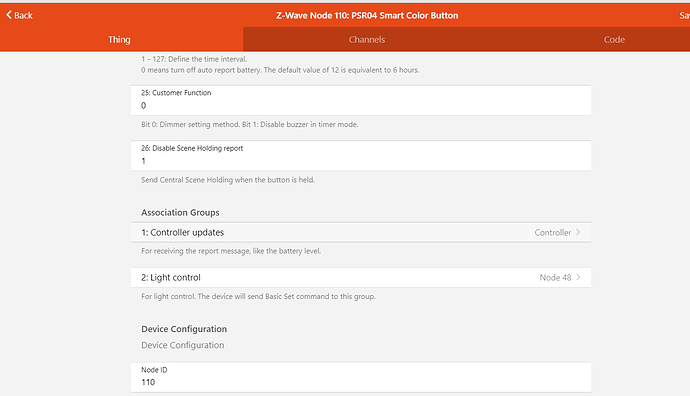Click the Node ID field showing 110
The image size is (690, 396).
pyautogui.click(x=361, y=377)
